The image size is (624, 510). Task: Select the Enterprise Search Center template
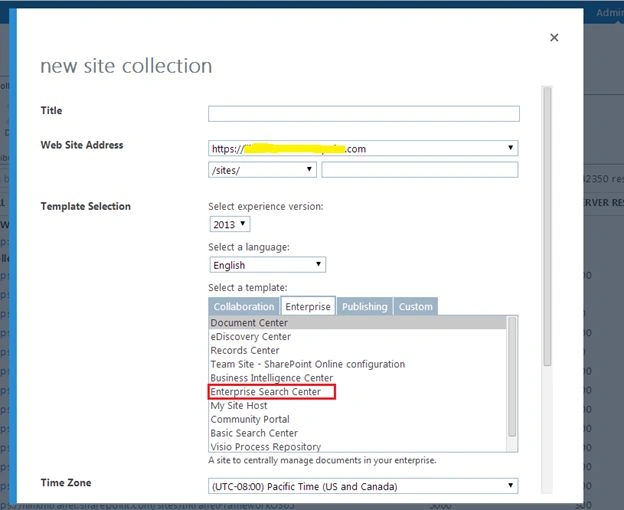[357, 392]
